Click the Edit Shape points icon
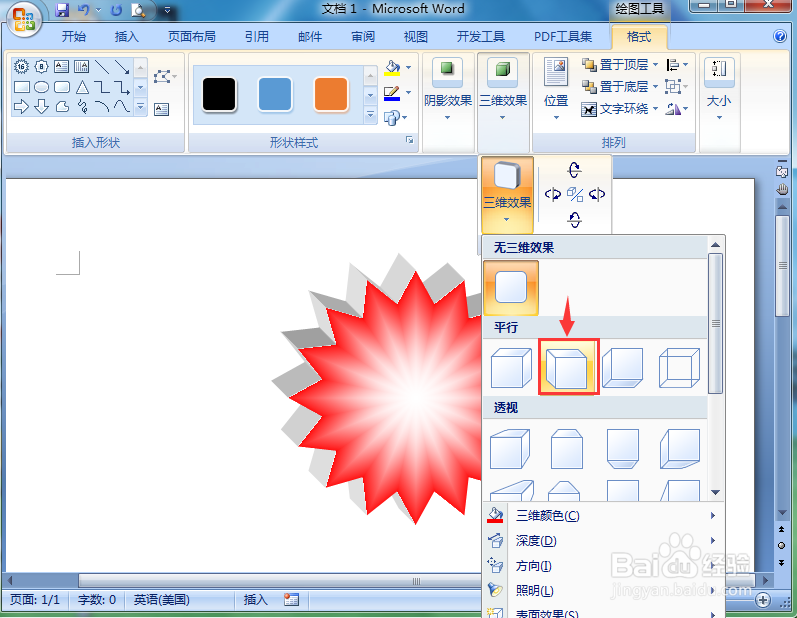797x618 pixels. 164,77
